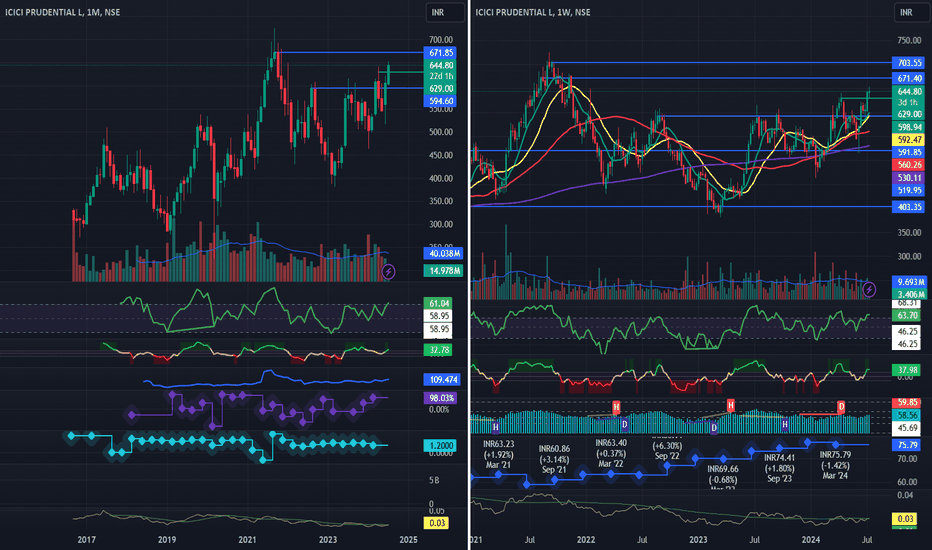Image resolution: width=932 pixels, height=550 pixels.
Task: Select the 3d 1h countdown label
Action: pyautogui.click(x=909, y=103)
